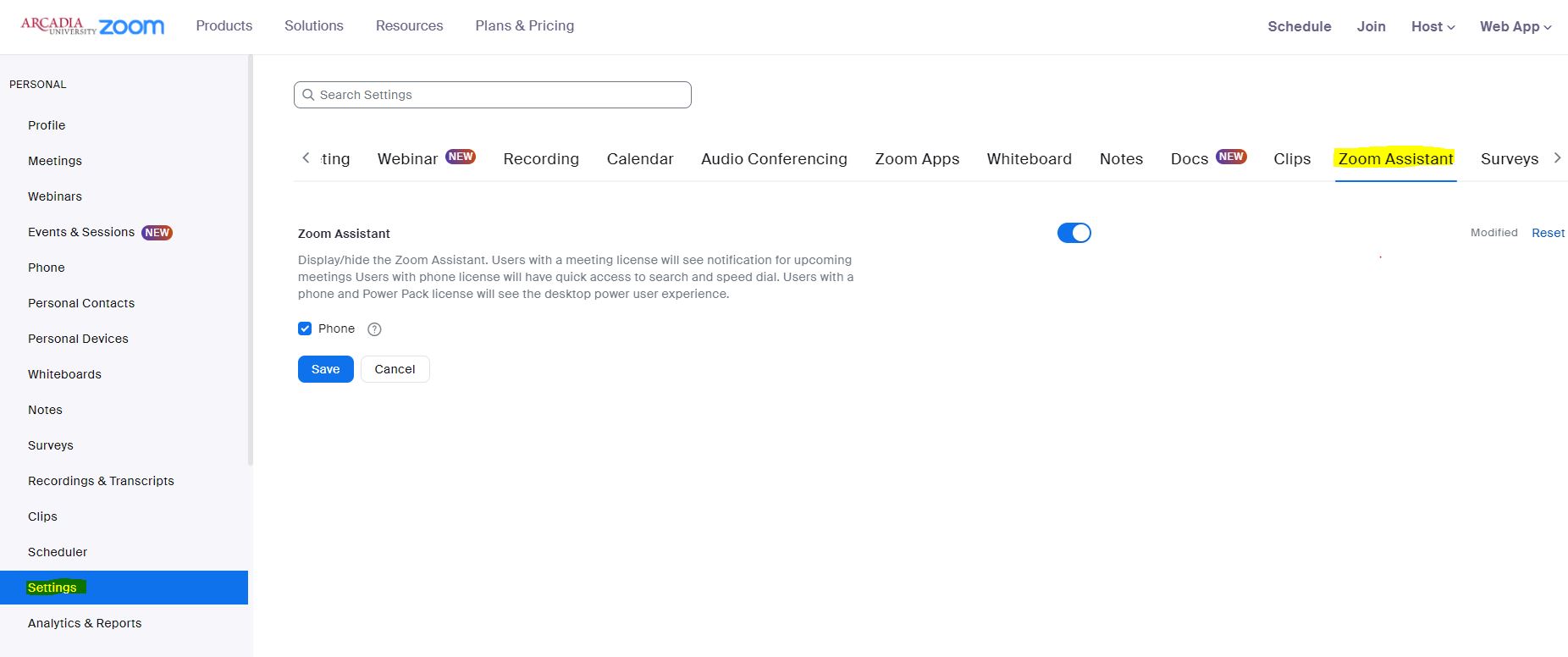Open the Resources menu
Image resolution: width=1568 pixels, height=657 pixels.
coord(410,25)
